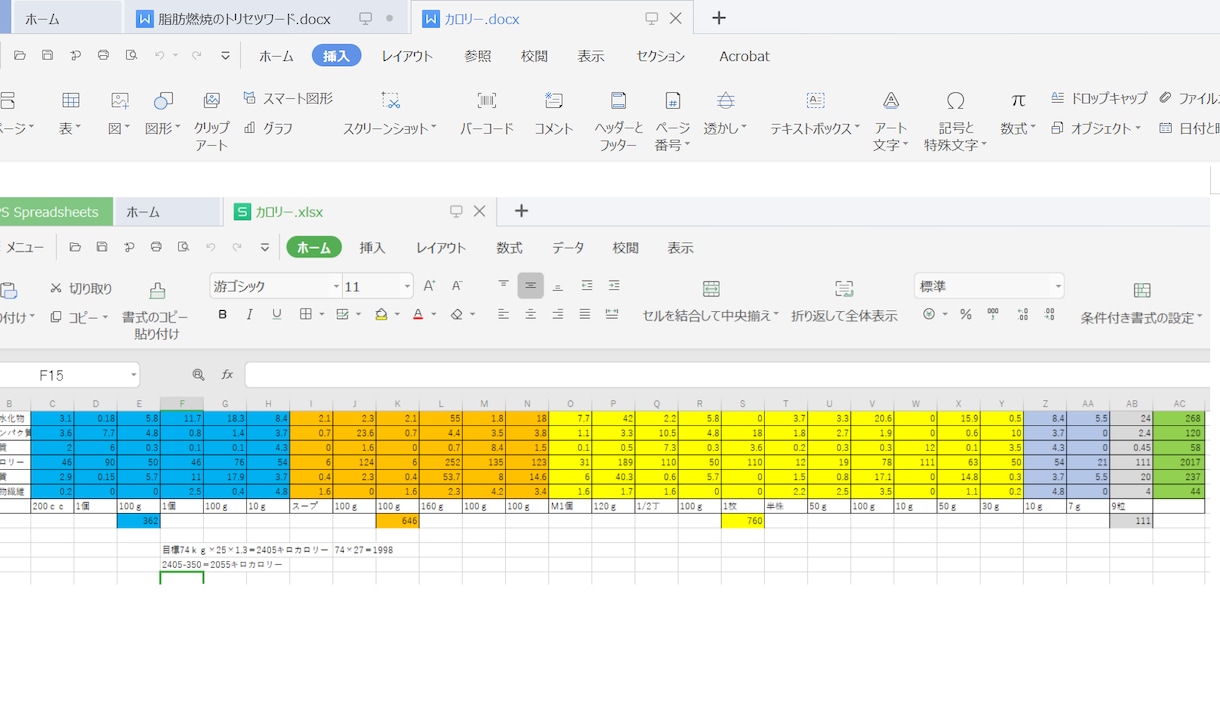
Task: Select the blue cell containing 362
Action: pos(138,521)
